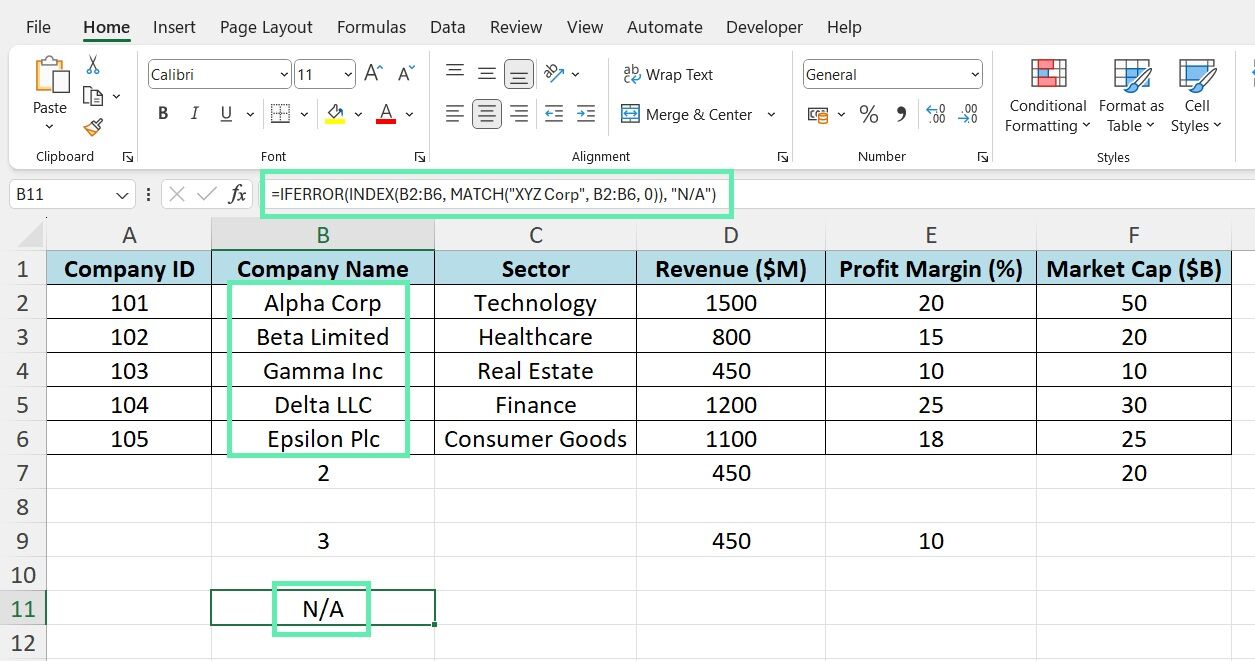1255x661 pixels.
Task: Select row 7 header
Action: click(23, 472)
